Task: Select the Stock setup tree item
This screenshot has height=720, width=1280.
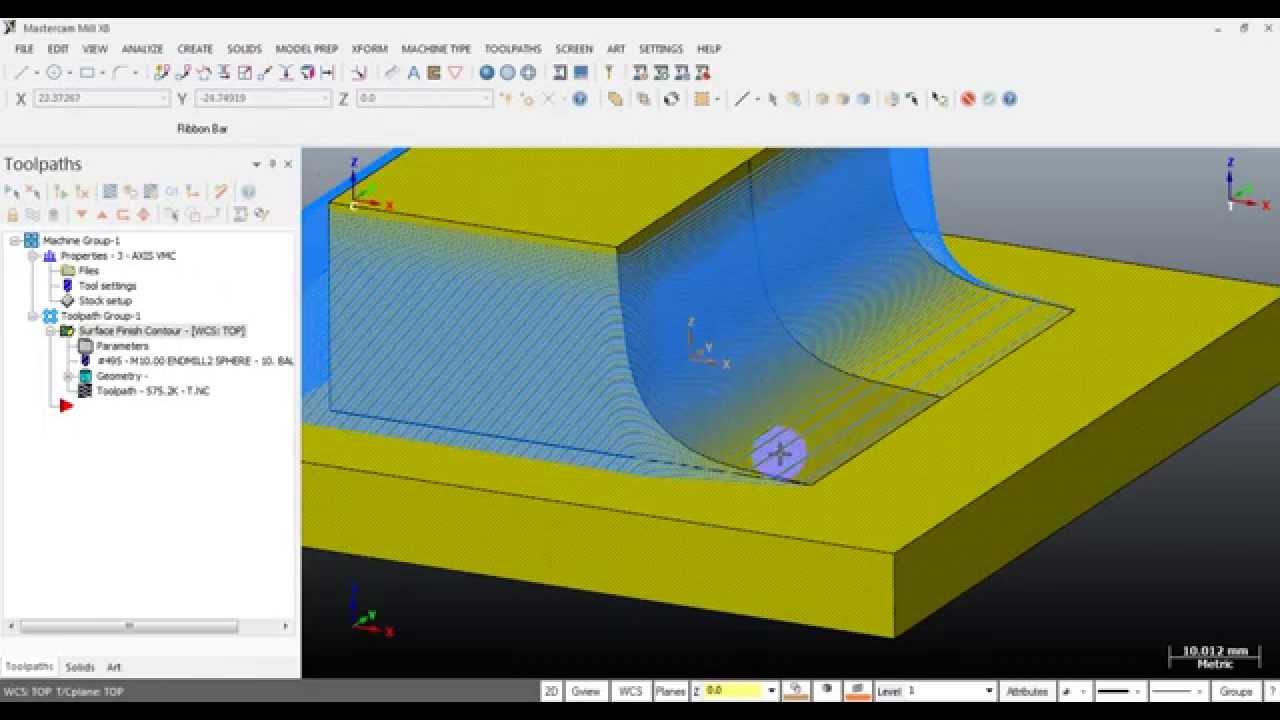Action: tap(104, 301)
